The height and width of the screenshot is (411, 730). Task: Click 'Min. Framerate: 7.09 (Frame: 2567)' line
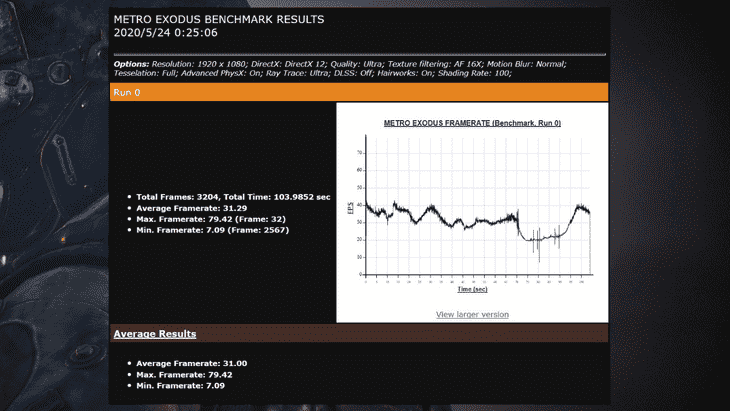click(x=212, y=230)
